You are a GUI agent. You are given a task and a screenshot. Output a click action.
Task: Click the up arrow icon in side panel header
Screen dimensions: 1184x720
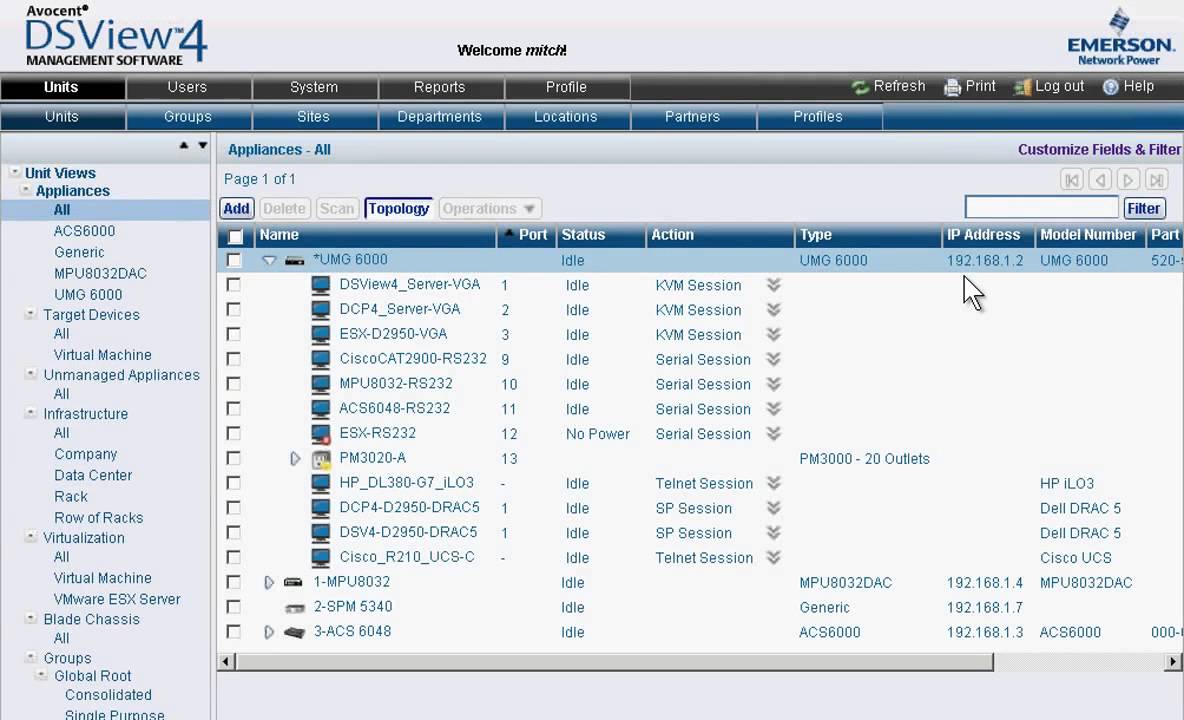[x=183, y=145]
